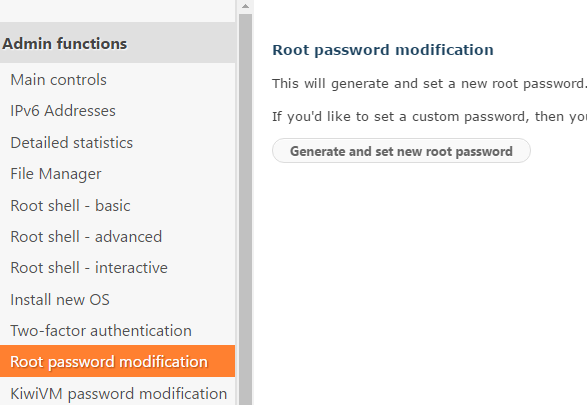Click the scrollbar up arrow
The width and height of the screenshot is (587, 405).
point(246,6)
